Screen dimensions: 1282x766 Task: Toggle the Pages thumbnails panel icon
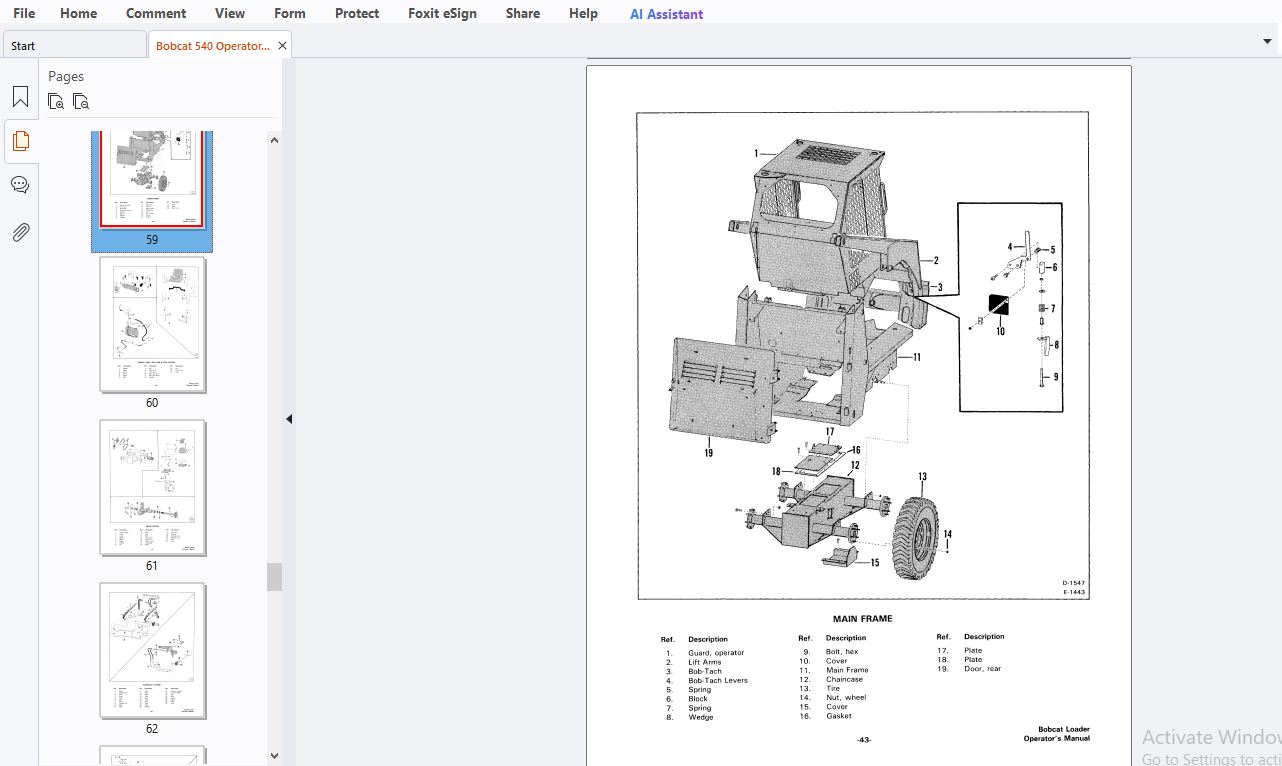(20, 141)
